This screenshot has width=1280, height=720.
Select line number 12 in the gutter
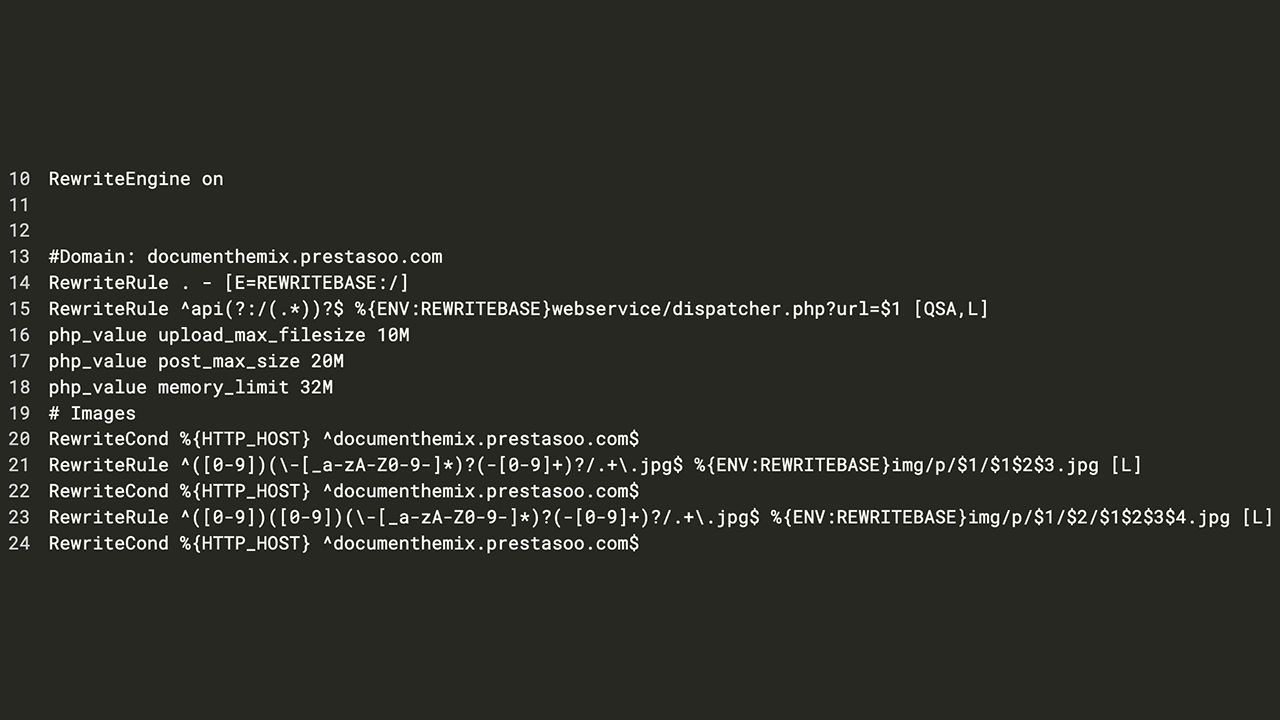point(19,231)
